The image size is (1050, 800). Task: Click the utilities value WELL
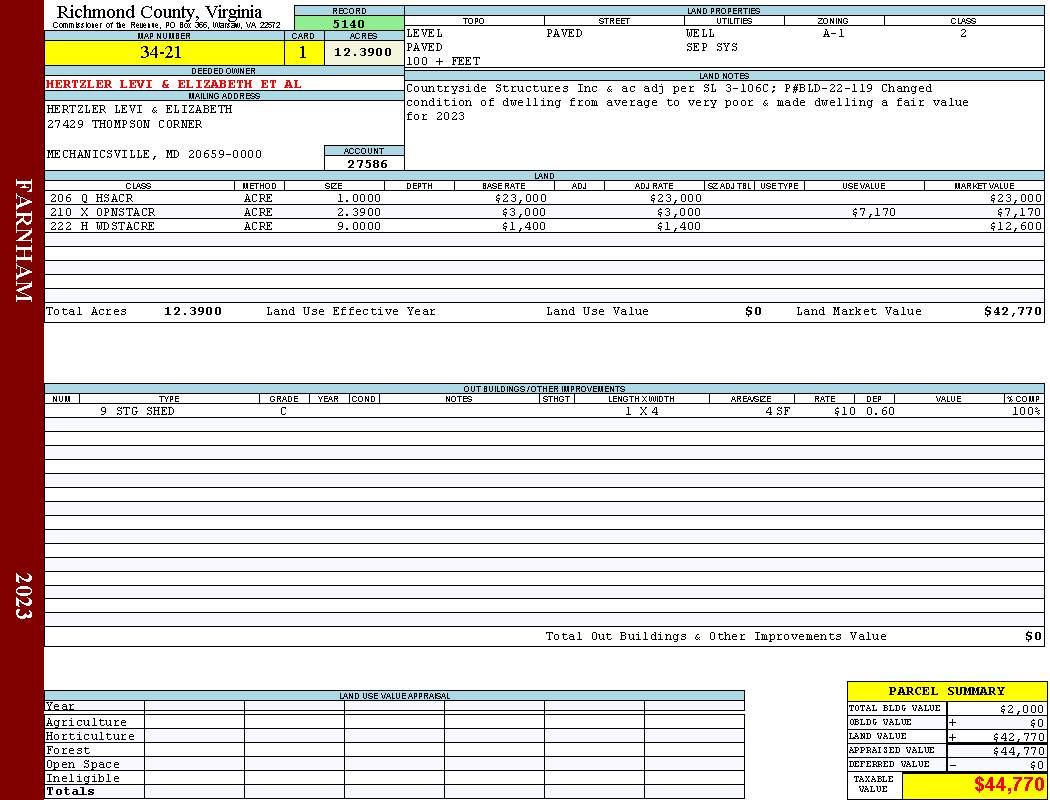[700, 33]
